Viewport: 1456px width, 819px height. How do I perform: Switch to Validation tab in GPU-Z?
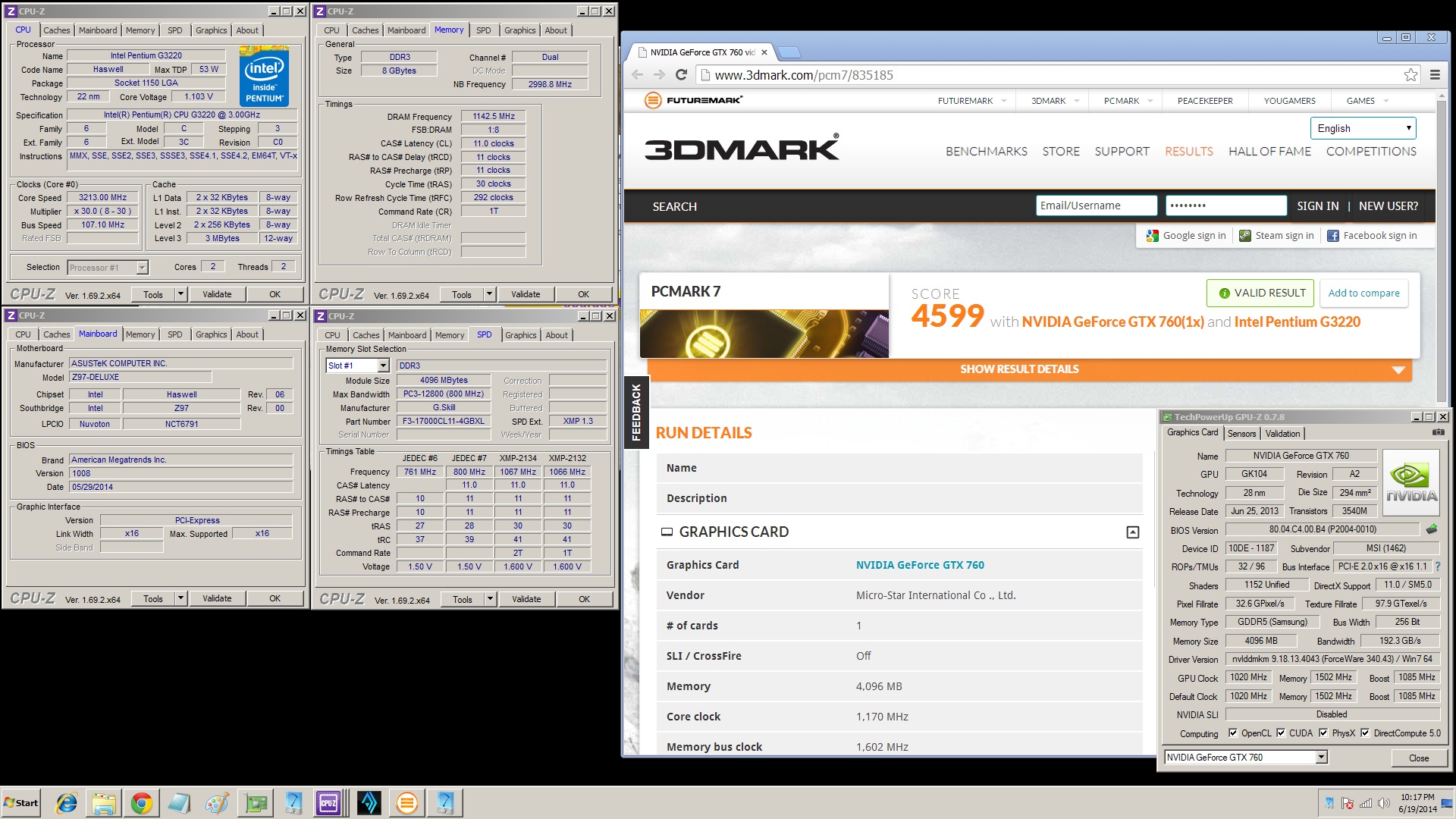coord(1282,434)
